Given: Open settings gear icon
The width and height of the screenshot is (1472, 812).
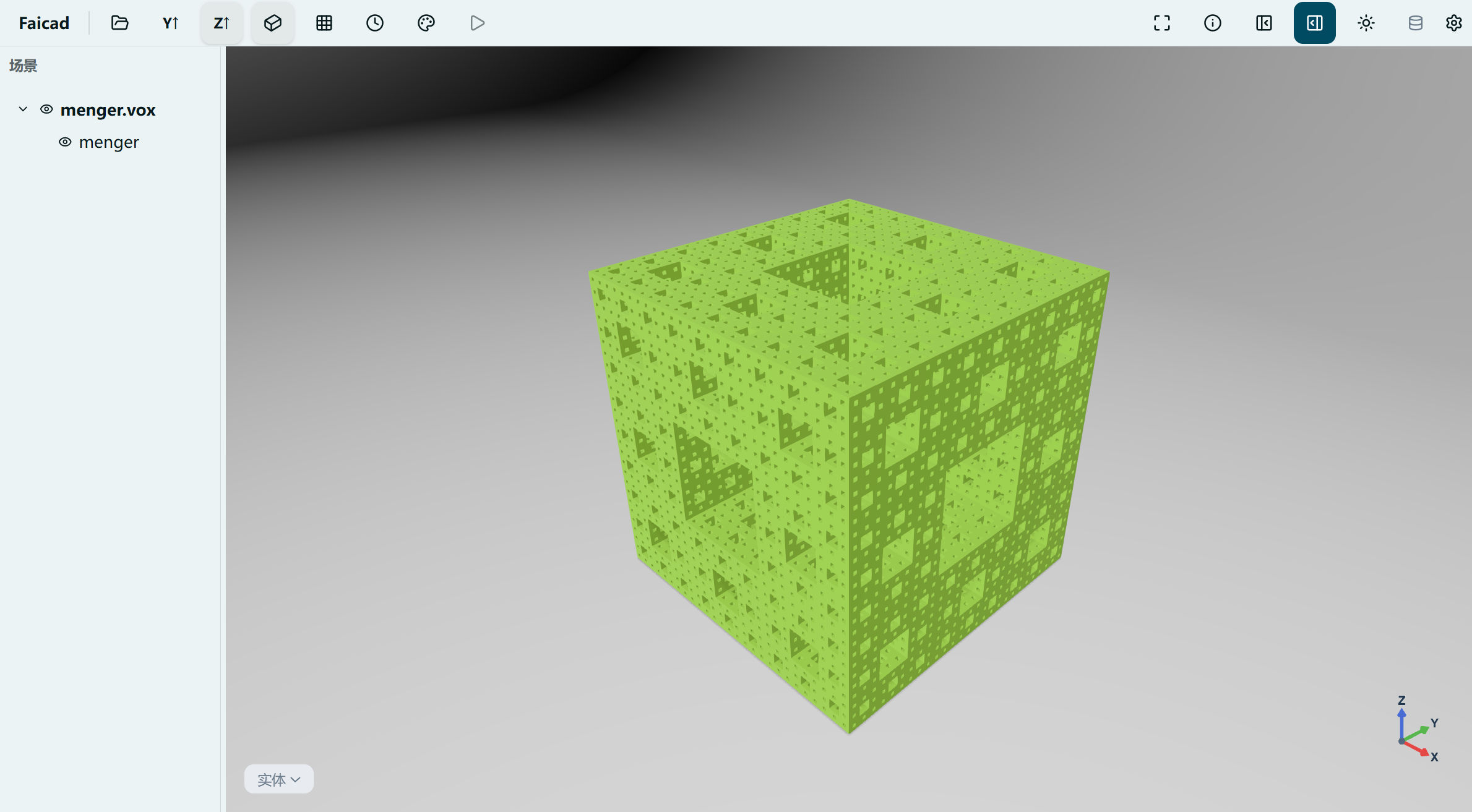Looking at the screenshot, I should (x=1454, y=23).
